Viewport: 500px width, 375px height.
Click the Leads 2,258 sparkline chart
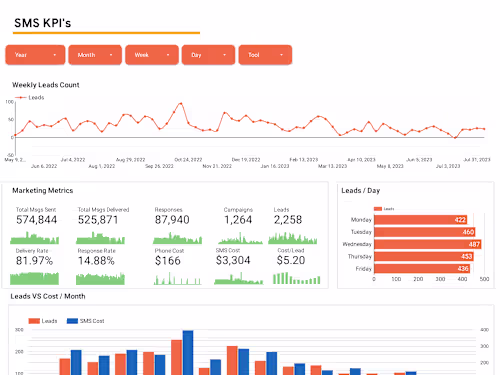[293, 238]
